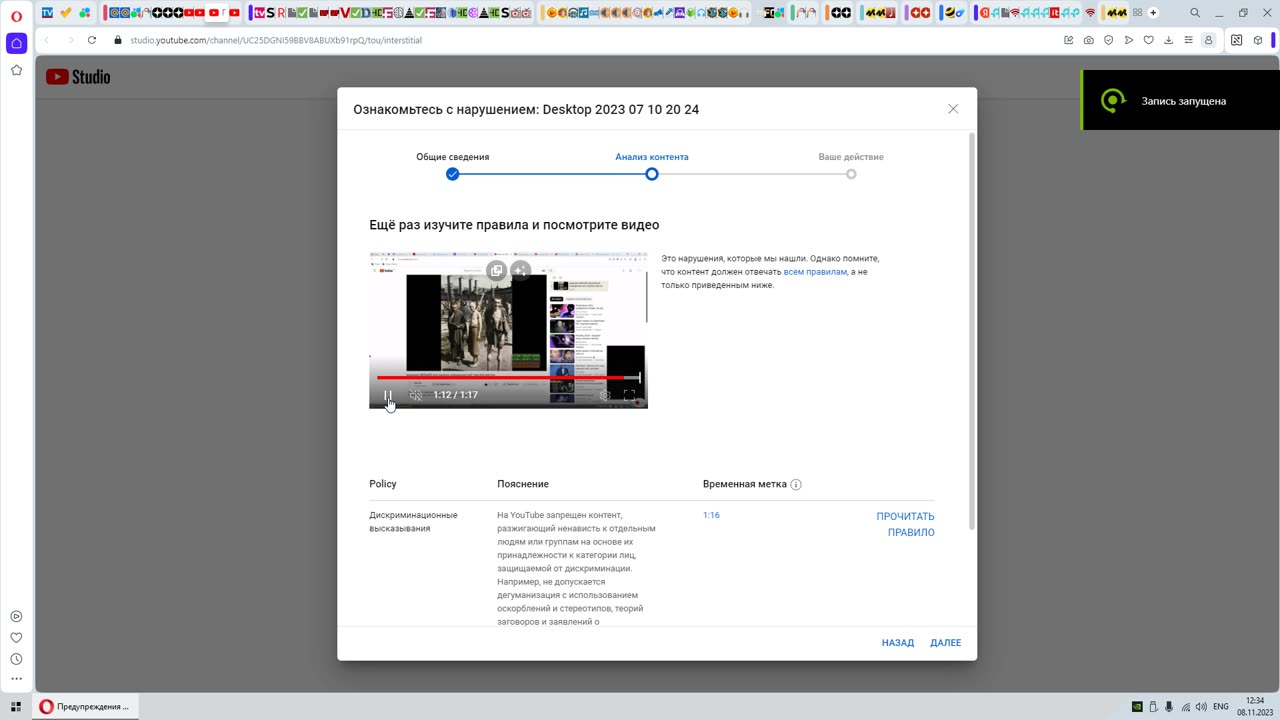Open the Nvidia icon in system tray

point(1137,707)
